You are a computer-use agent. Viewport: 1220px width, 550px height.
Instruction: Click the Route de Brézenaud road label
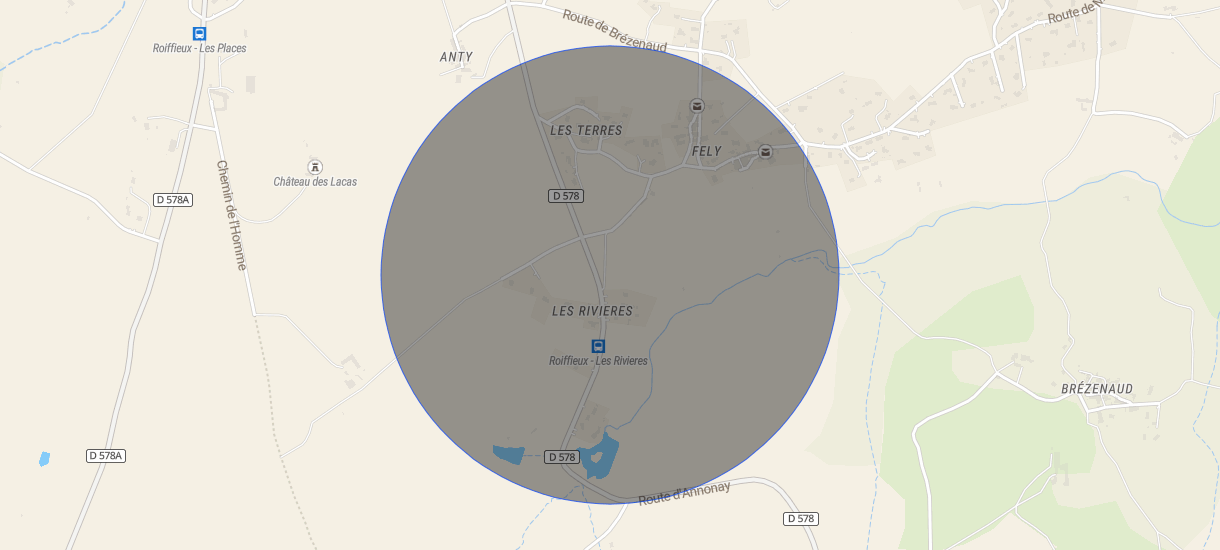tap(615, 32)
